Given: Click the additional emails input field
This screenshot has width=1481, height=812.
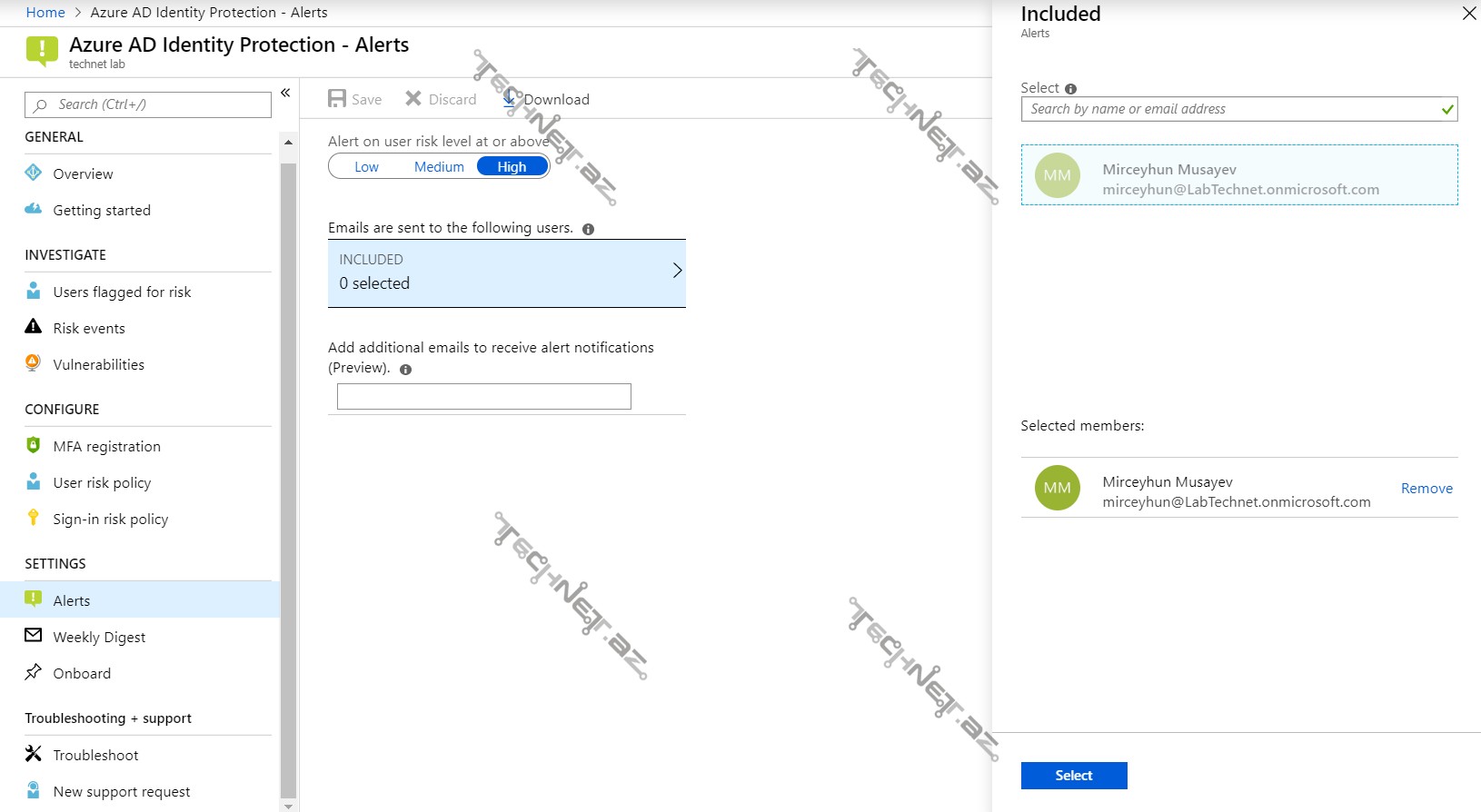Looking at the screenshot, I should pyautogui.click(x=483, y=397).
